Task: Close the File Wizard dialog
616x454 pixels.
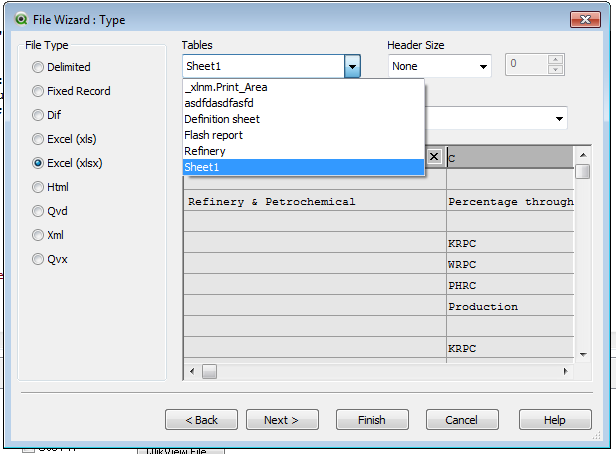Action: (x=584, y=18)
